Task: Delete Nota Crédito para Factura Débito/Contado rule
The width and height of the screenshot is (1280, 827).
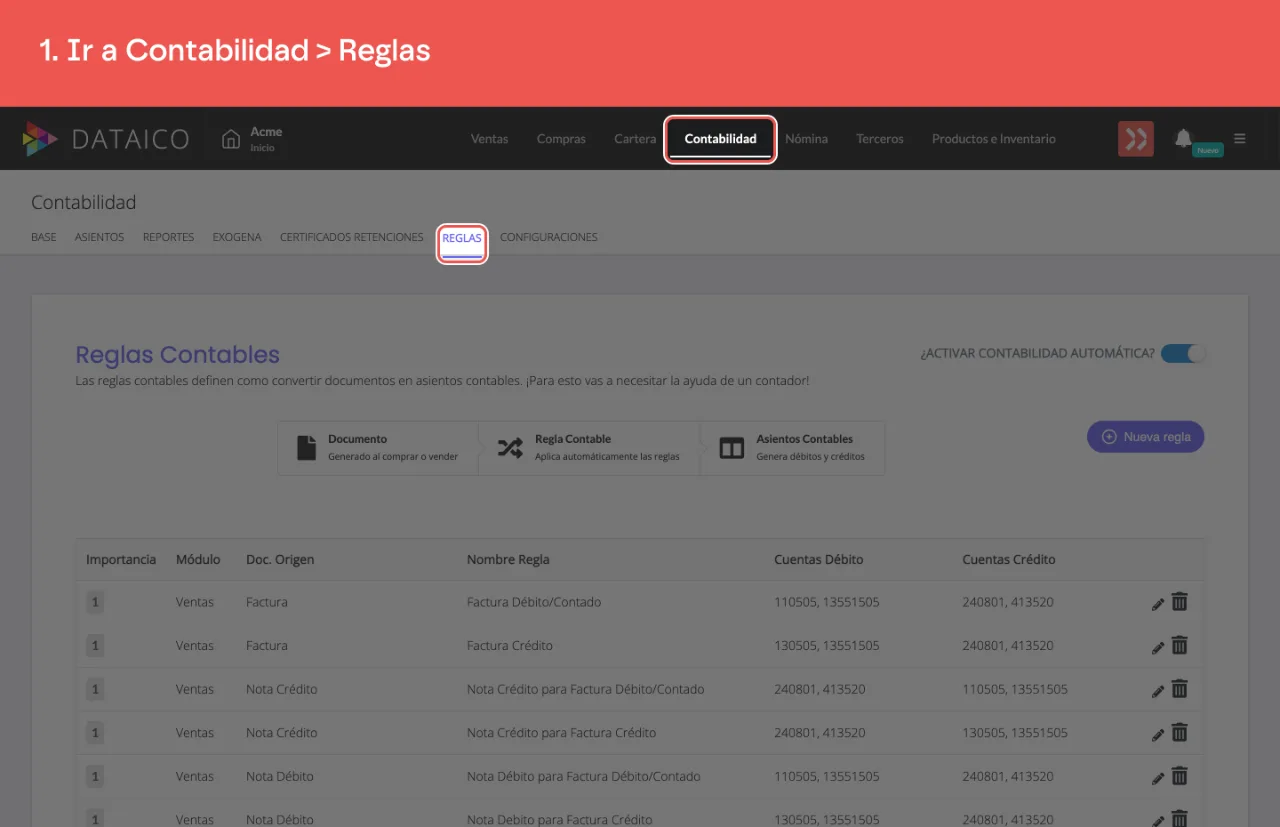Action: pos(1180,689)
